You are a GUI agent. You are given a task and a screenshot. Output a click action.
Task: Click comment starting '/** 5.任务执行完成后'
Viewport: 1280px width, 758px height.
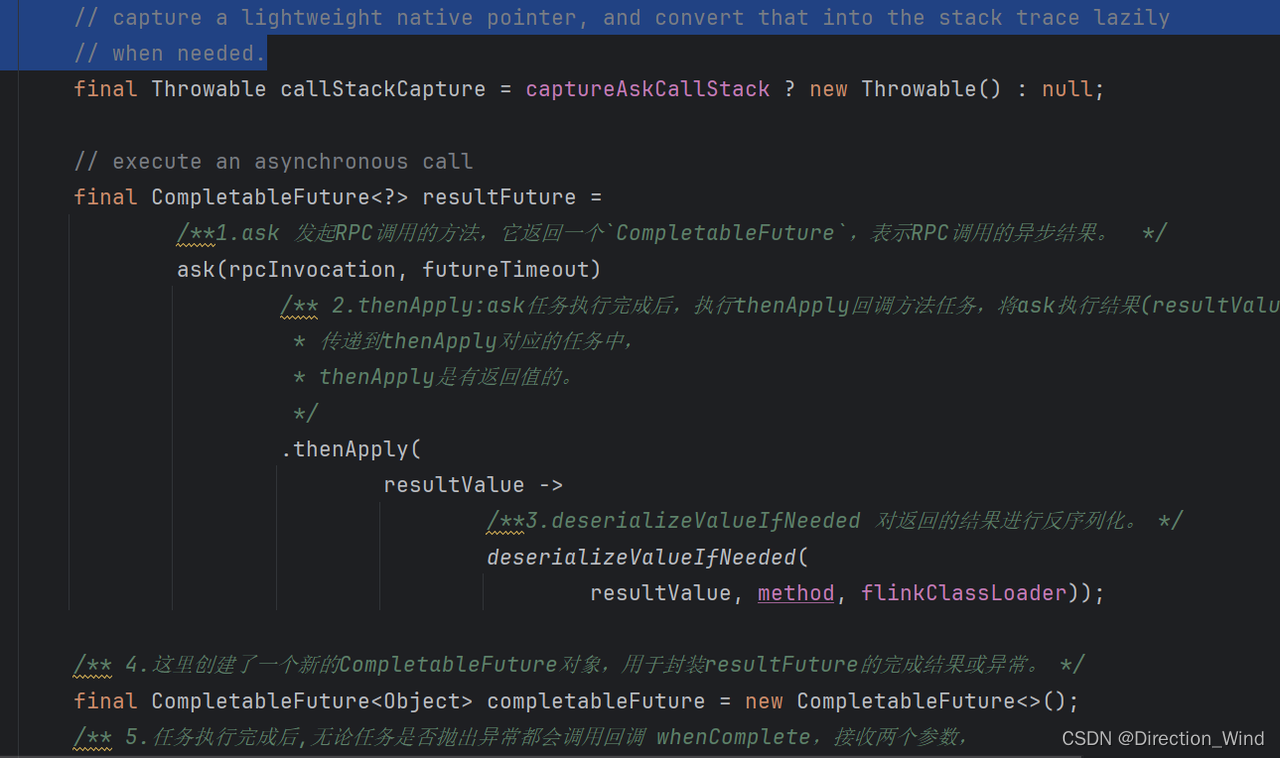point(520,737)
